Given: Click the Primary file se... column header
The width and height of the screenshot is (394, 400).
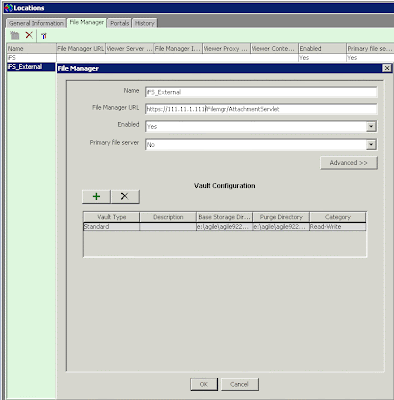Looking at the screenshot, I should click(370, 48).
